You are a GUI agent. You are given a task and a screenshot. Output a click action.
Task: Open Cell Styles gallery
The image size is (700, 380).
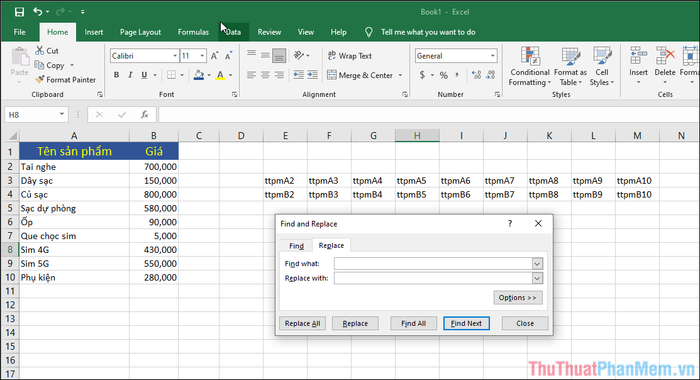pyautogui.click(x=602, y=66)
